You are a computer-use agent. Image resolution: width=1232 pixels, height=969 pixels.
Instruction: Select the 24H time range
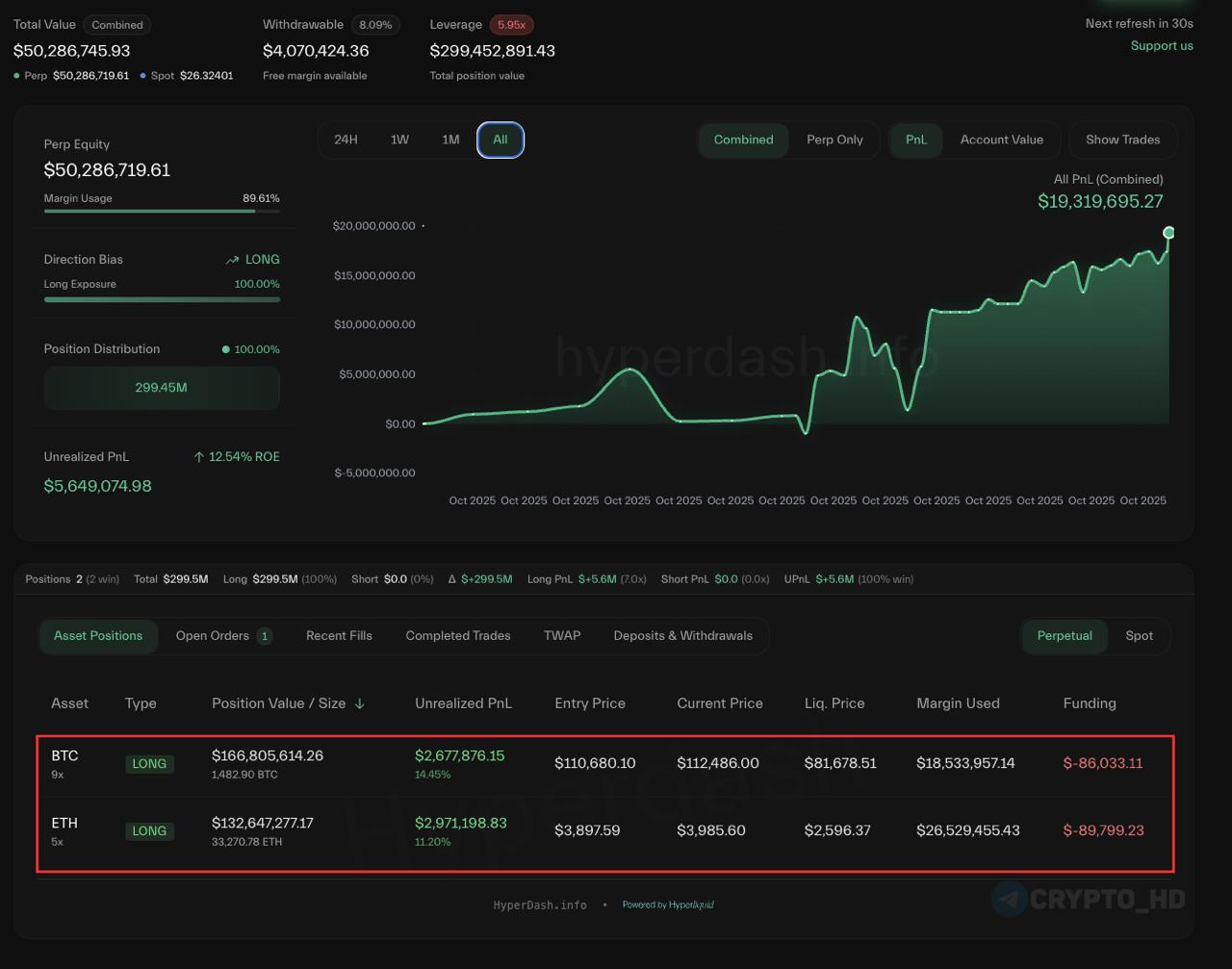[346, 140]
